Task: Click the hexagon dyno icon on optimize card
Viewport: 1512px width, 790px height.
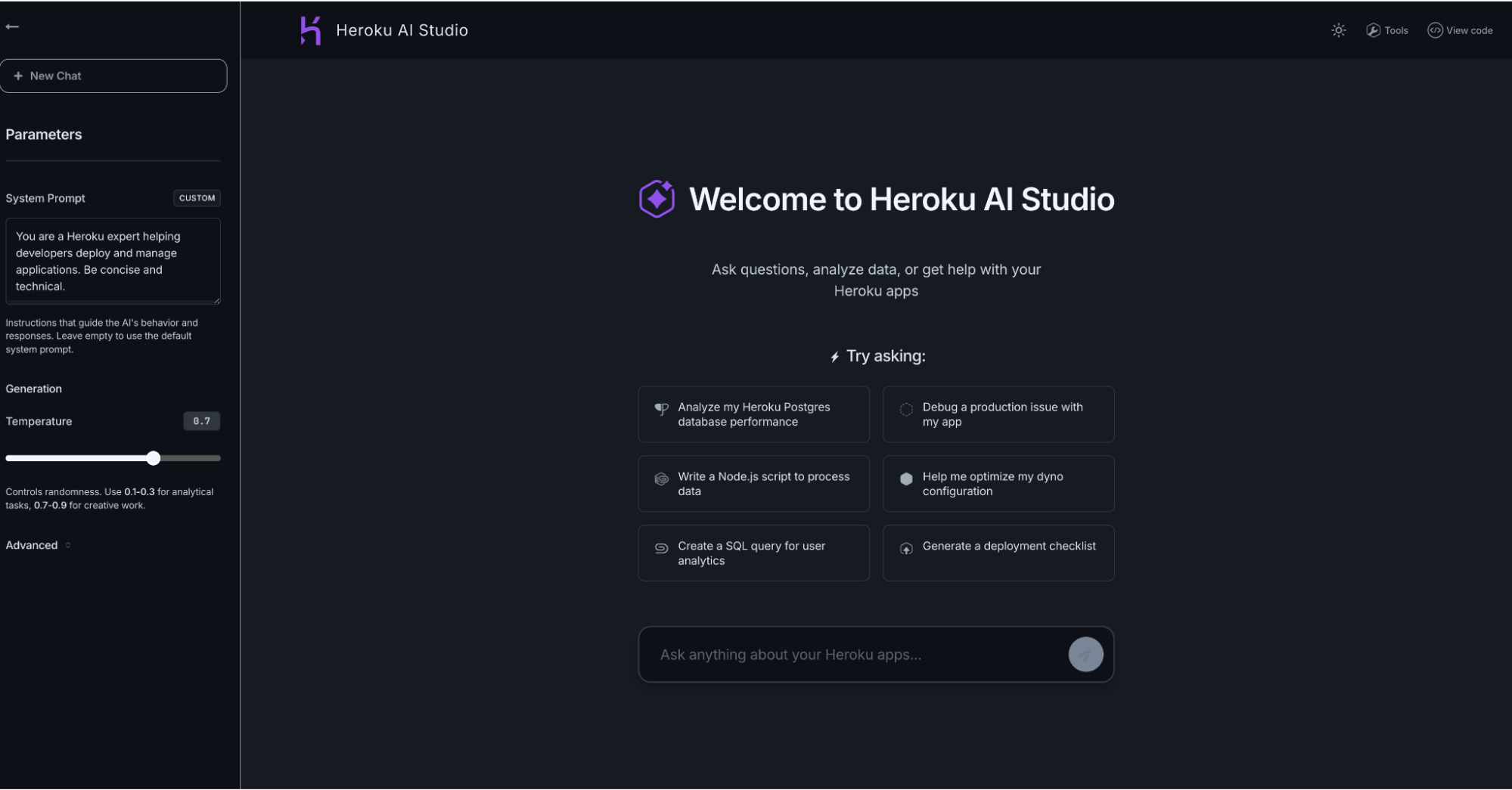Action: coord(906,479)
